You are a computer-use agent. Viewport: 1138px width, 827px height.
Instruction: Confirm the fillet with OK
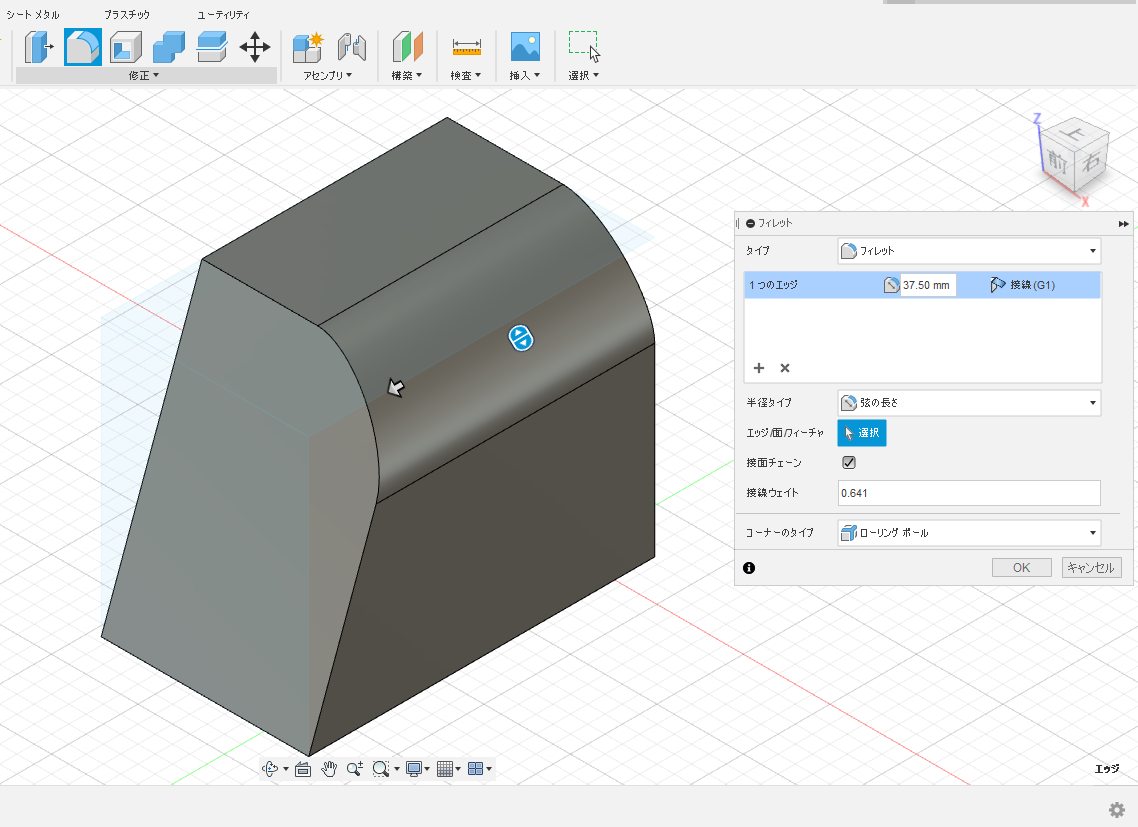click(x=1021, y=567)
